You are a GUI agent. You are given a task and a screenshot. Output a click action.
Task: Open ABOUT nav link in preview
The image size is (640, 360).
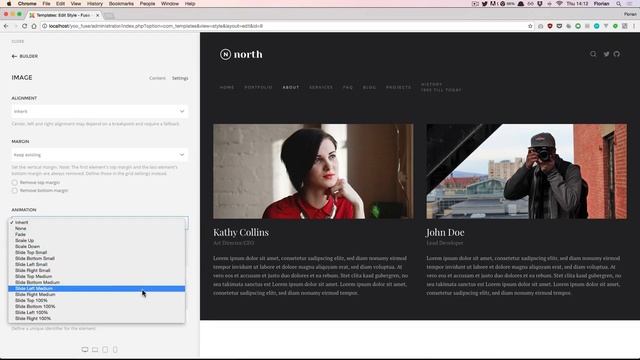291,87
